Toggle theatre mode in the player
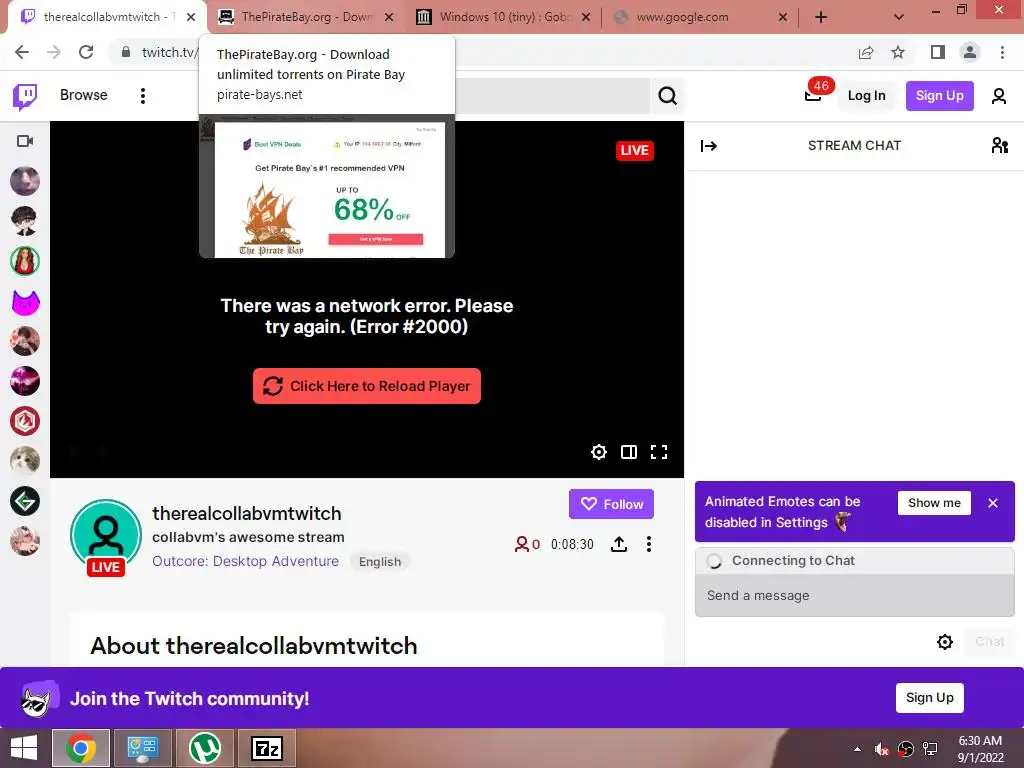The width and height of the screenshot is (1024, 768). [x=629, y=452]
